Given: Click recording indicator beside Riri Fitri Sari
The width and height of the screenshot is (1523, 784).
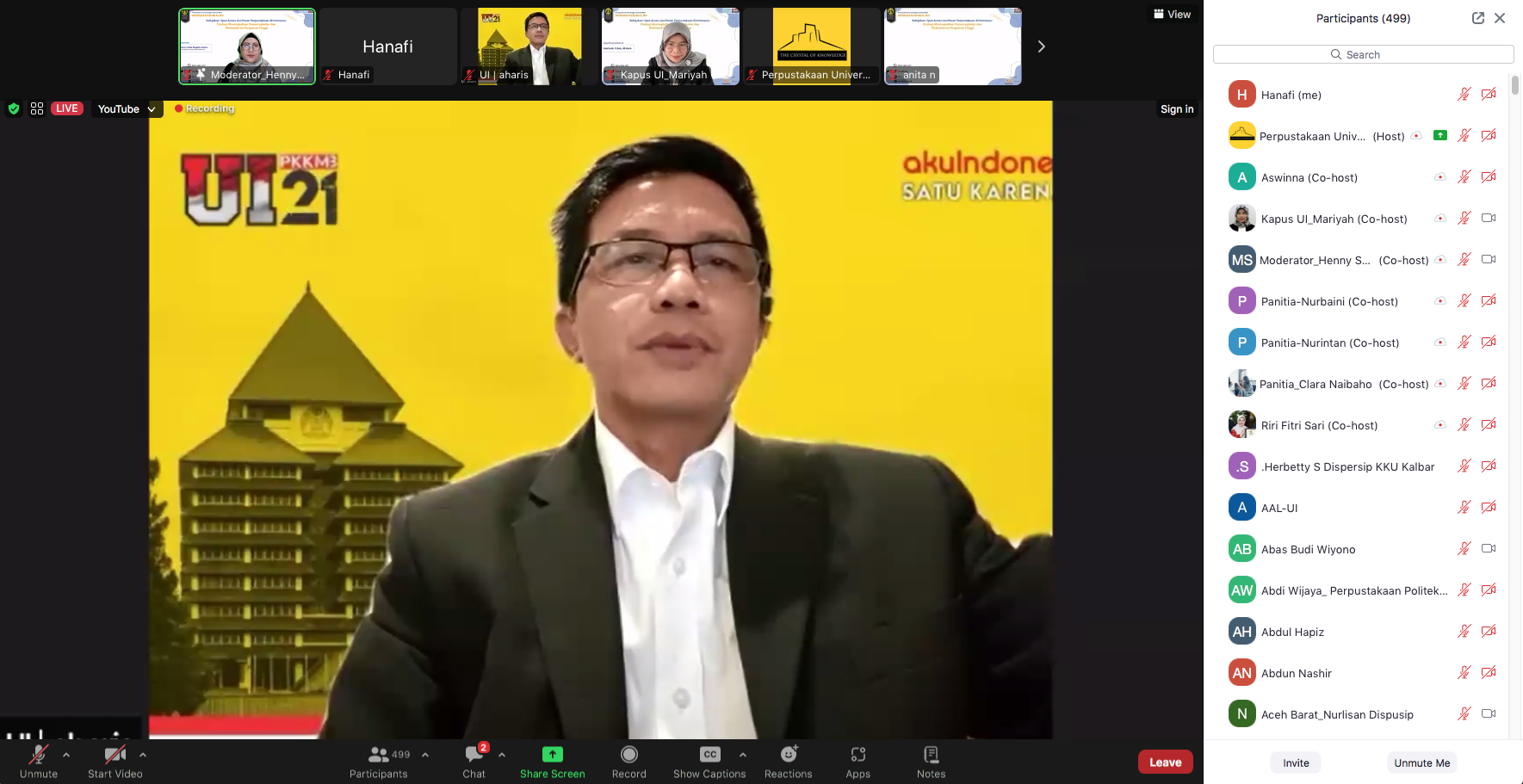Looking at the screenshot, I should coord(1440,425).
